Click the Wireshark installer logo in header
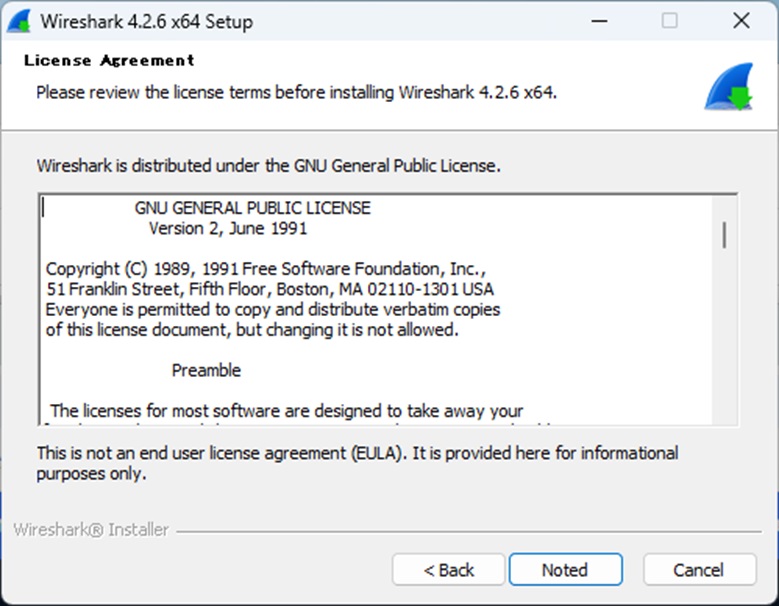 click(x=728, y=87)
